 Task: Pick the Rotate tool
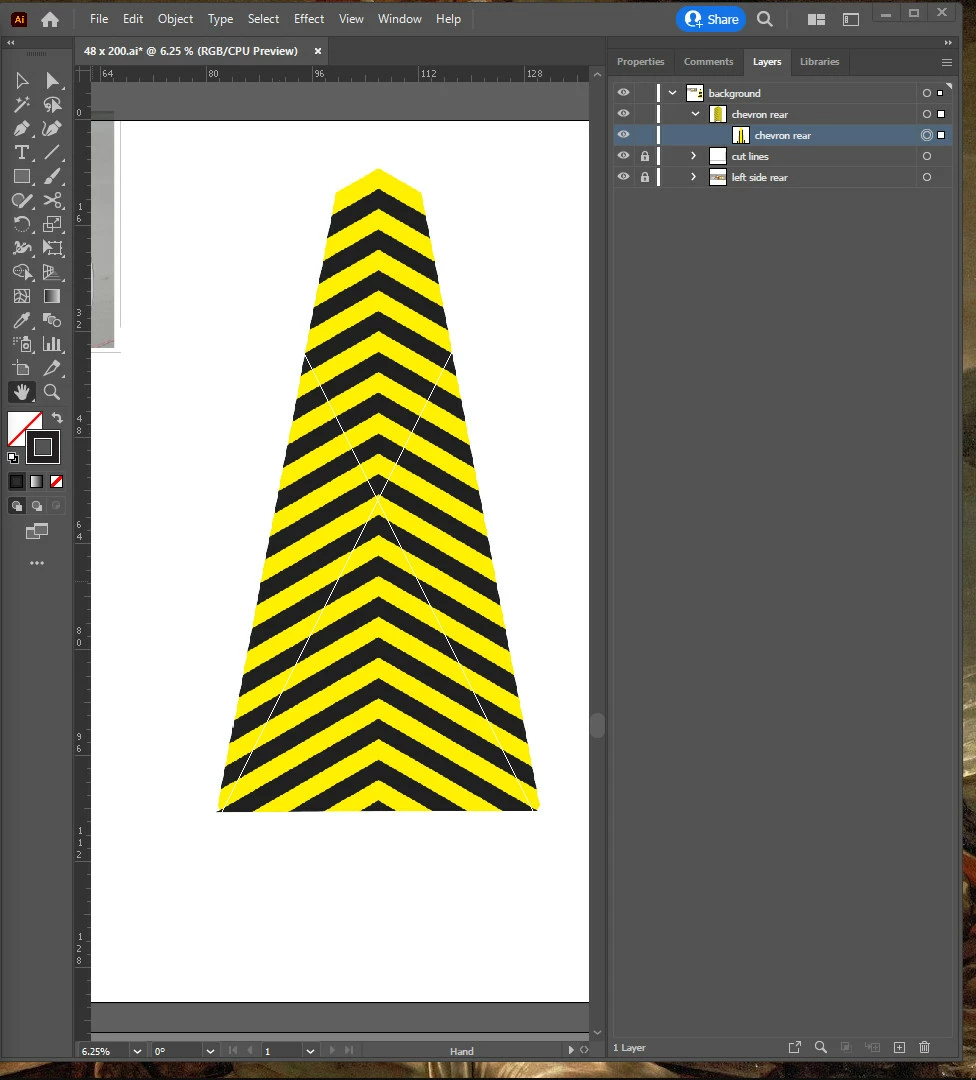[21, 225]
